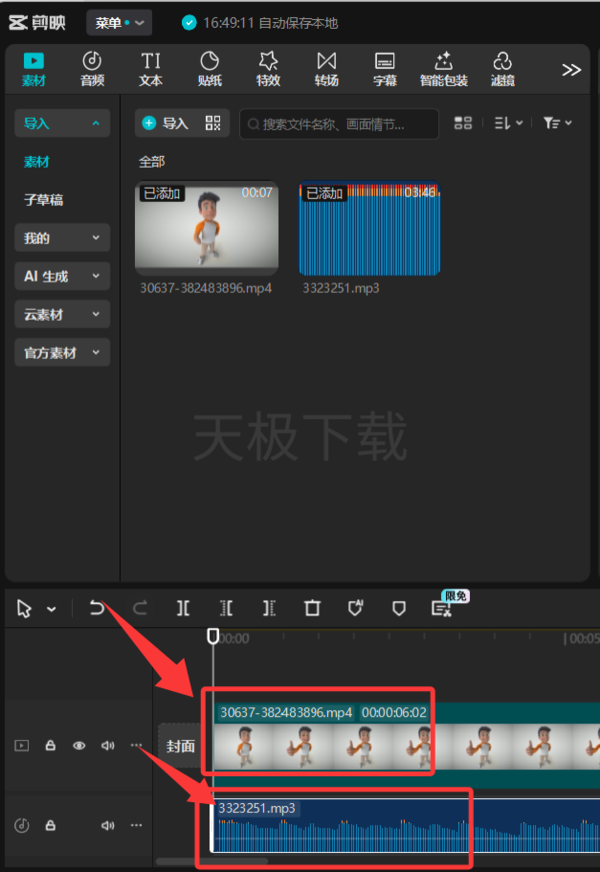Click the 限免 tagged toolbar icon
600x872 pixels.
tap(442, 608)
